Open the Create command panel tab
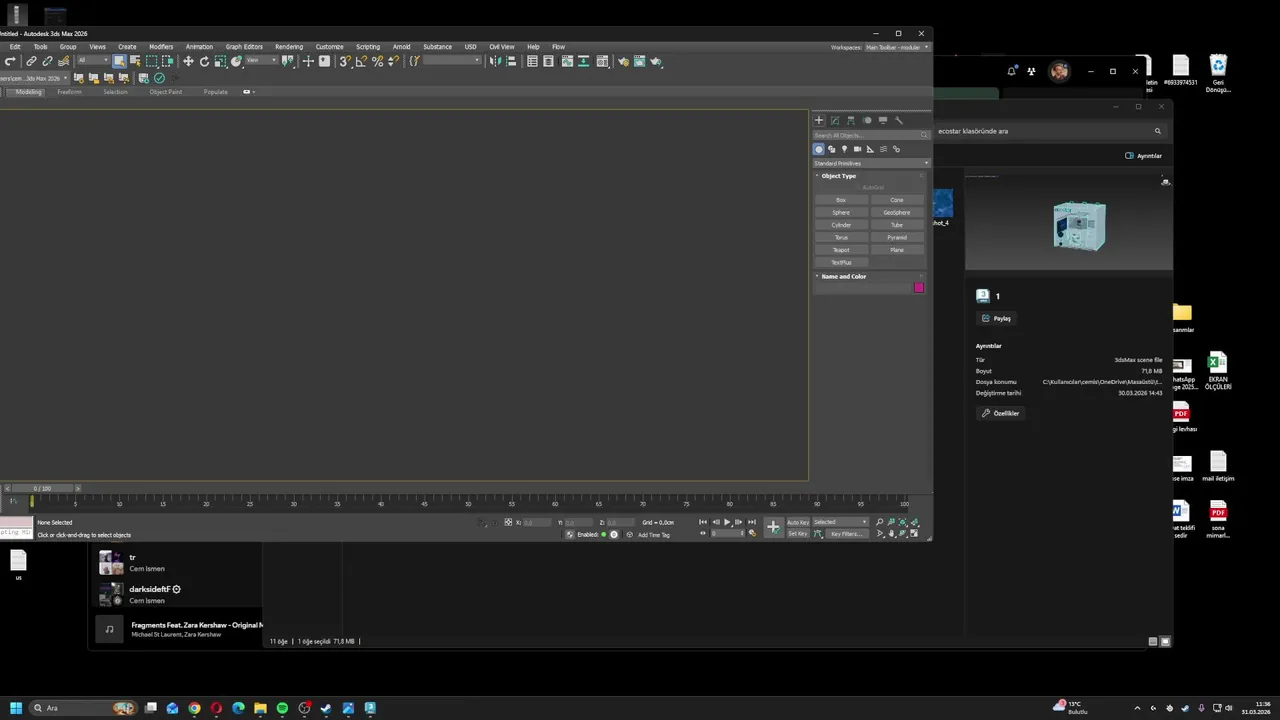This screenshot has height=720, width=1280. tap(819, 120)
